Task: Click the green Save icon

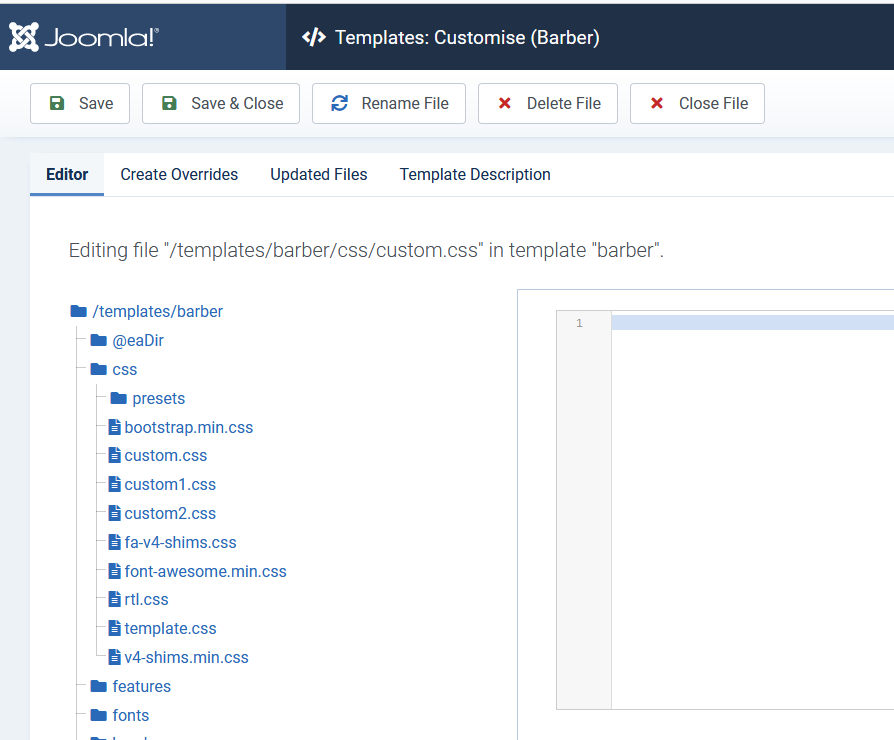Action: pyautogui.click(x=57, y=103)
